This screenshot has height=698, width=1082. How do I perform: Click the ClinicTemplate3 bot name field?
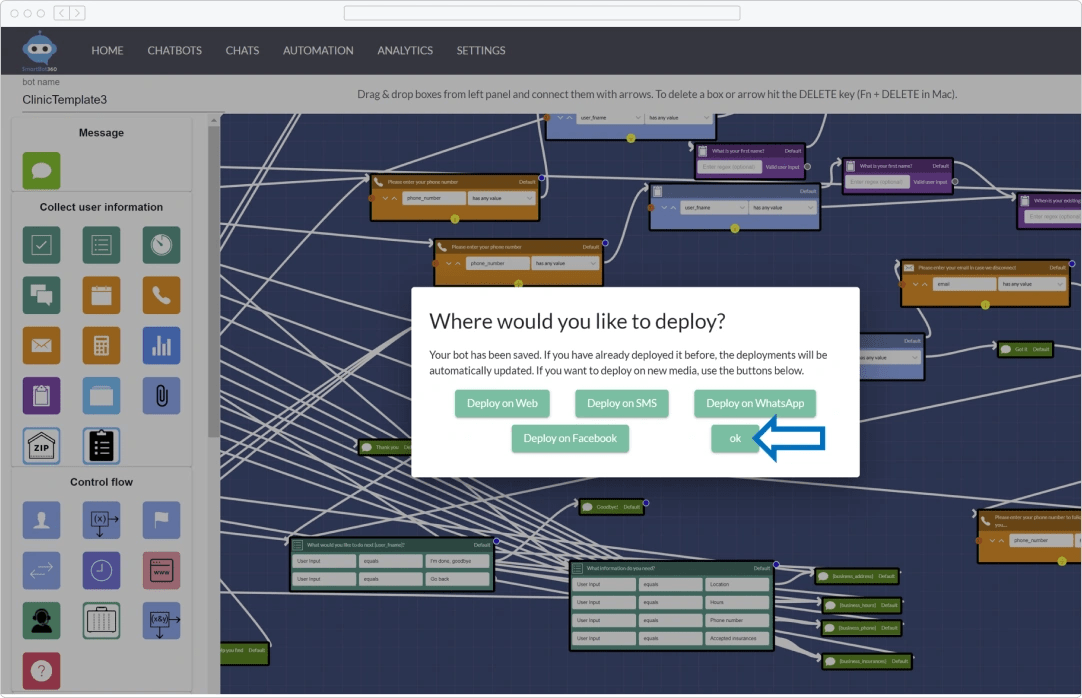[65, 100]
